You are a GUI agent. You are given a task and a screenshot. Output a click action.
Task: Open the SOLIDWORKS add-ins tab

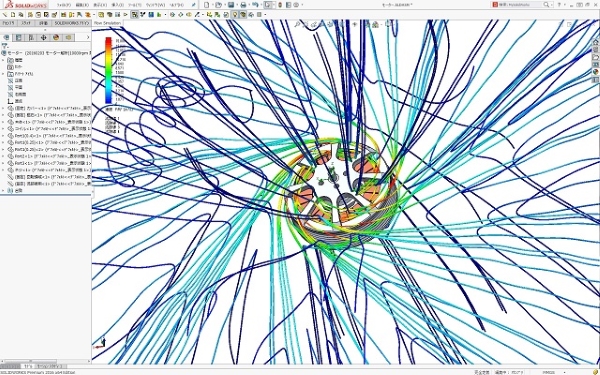pos(71,23)
